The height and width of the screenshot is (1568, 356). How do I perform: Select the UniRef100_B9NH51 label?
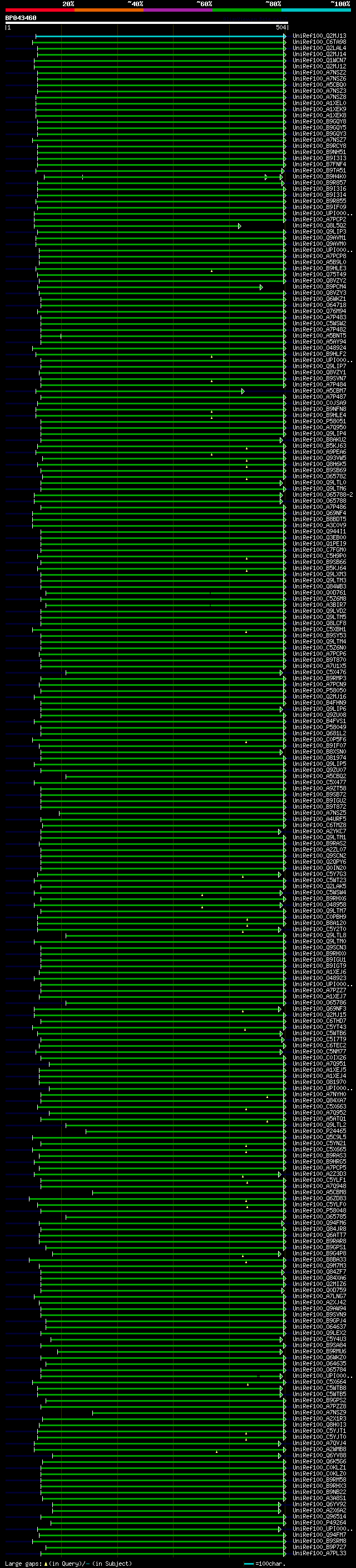tap(319, 152)
